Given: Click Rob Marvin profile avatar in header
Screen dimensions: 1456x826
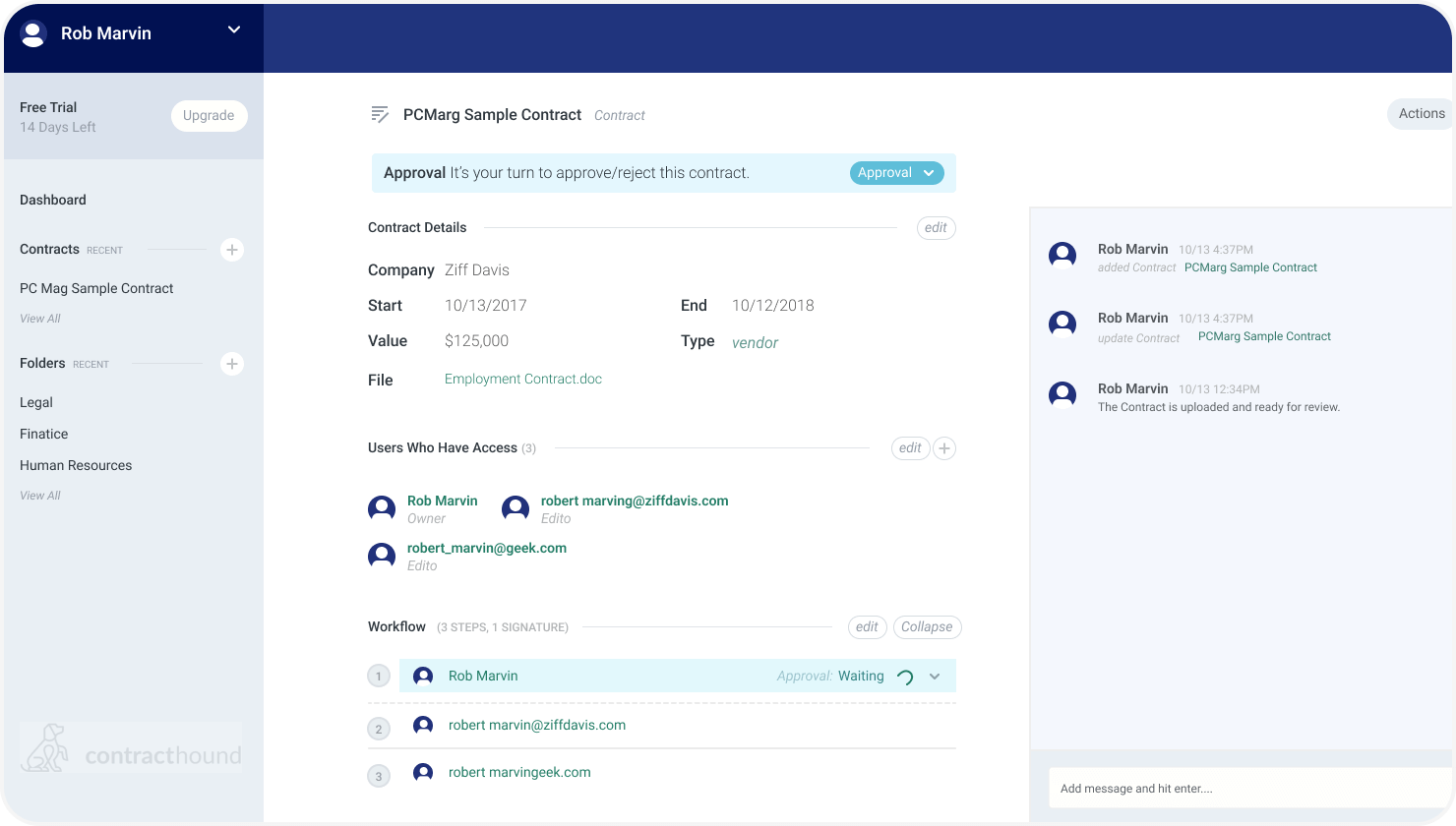Looking at the screenshot, I should point(33,33).
